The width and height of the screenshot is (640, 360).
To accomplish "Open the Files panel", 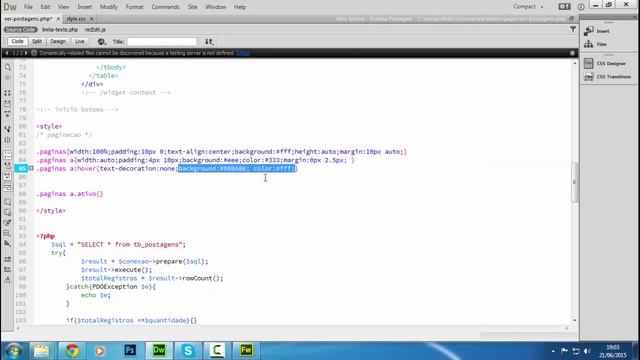I will click(596, 44).
